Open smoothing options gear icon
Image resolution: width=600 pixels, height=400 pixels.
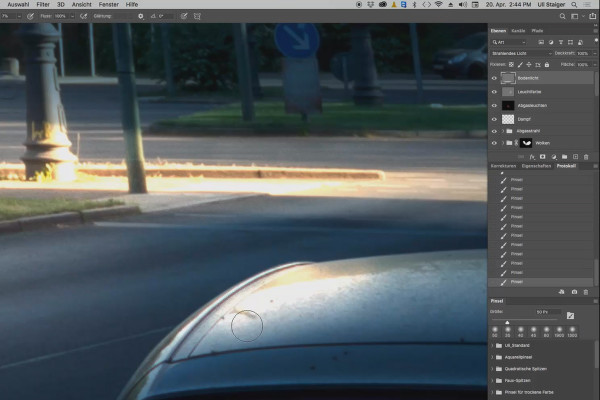click(x=141, y=16)
